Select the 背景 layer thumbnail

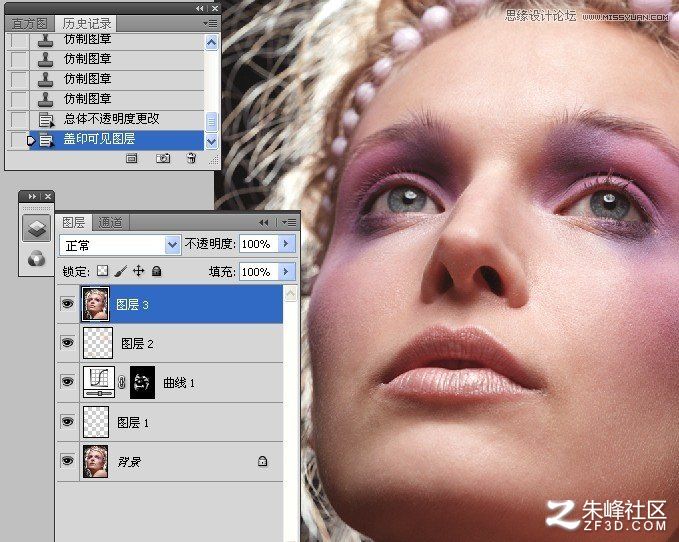pyautogui.click(x=95, y=461)
